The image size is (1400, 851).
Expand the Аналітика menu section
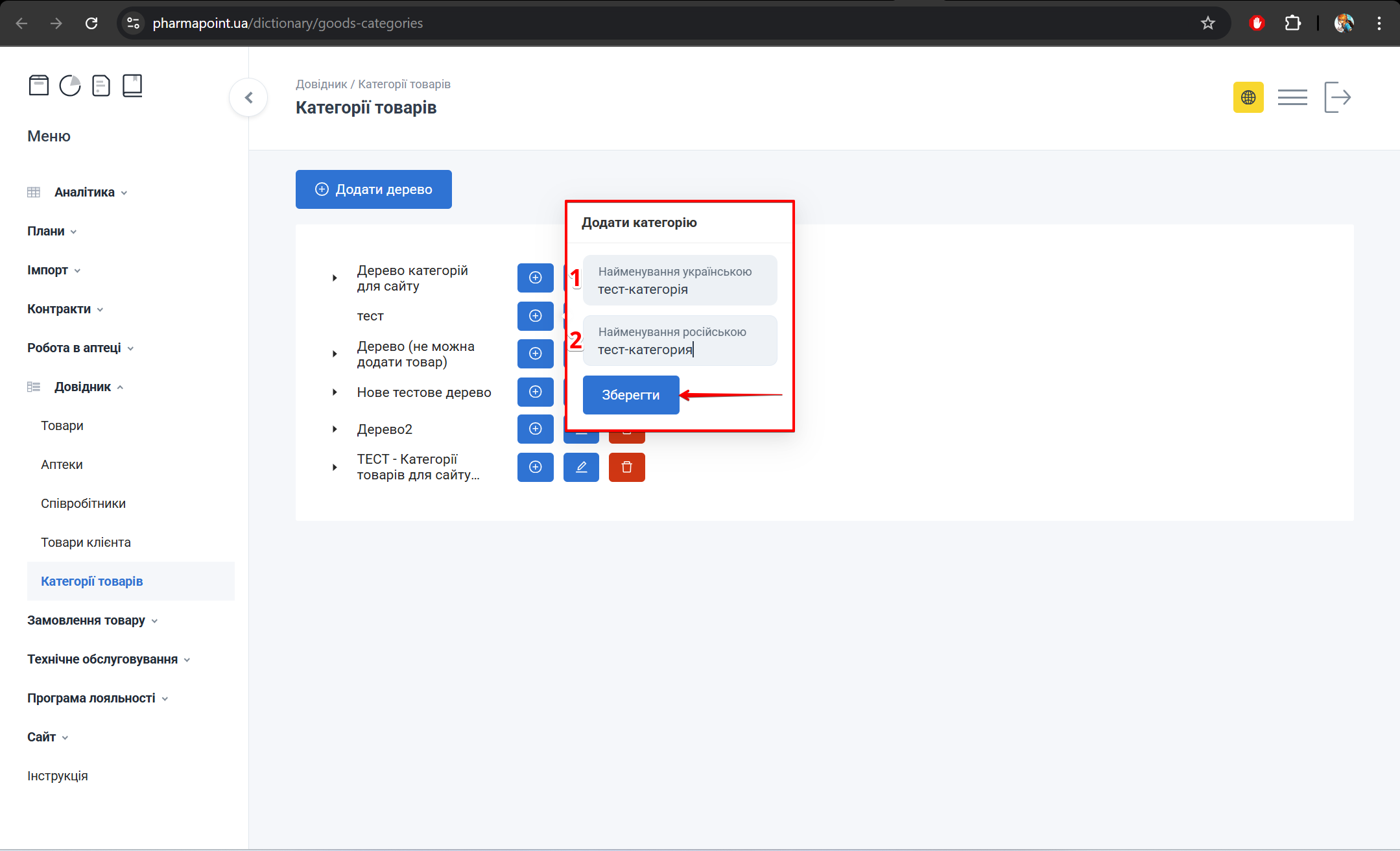[x=84, y=192]
